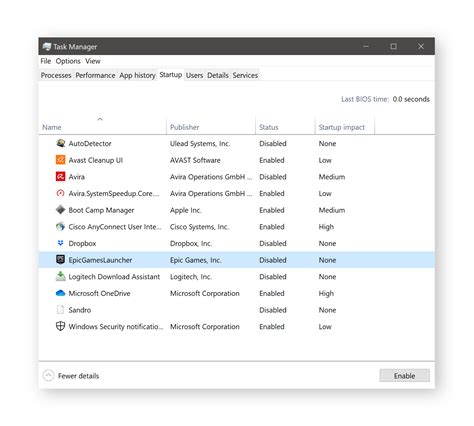Viewport: 474px width, 426px height.
Task: Click the Windows Security shield icon
Action: [x=60, y=326]
